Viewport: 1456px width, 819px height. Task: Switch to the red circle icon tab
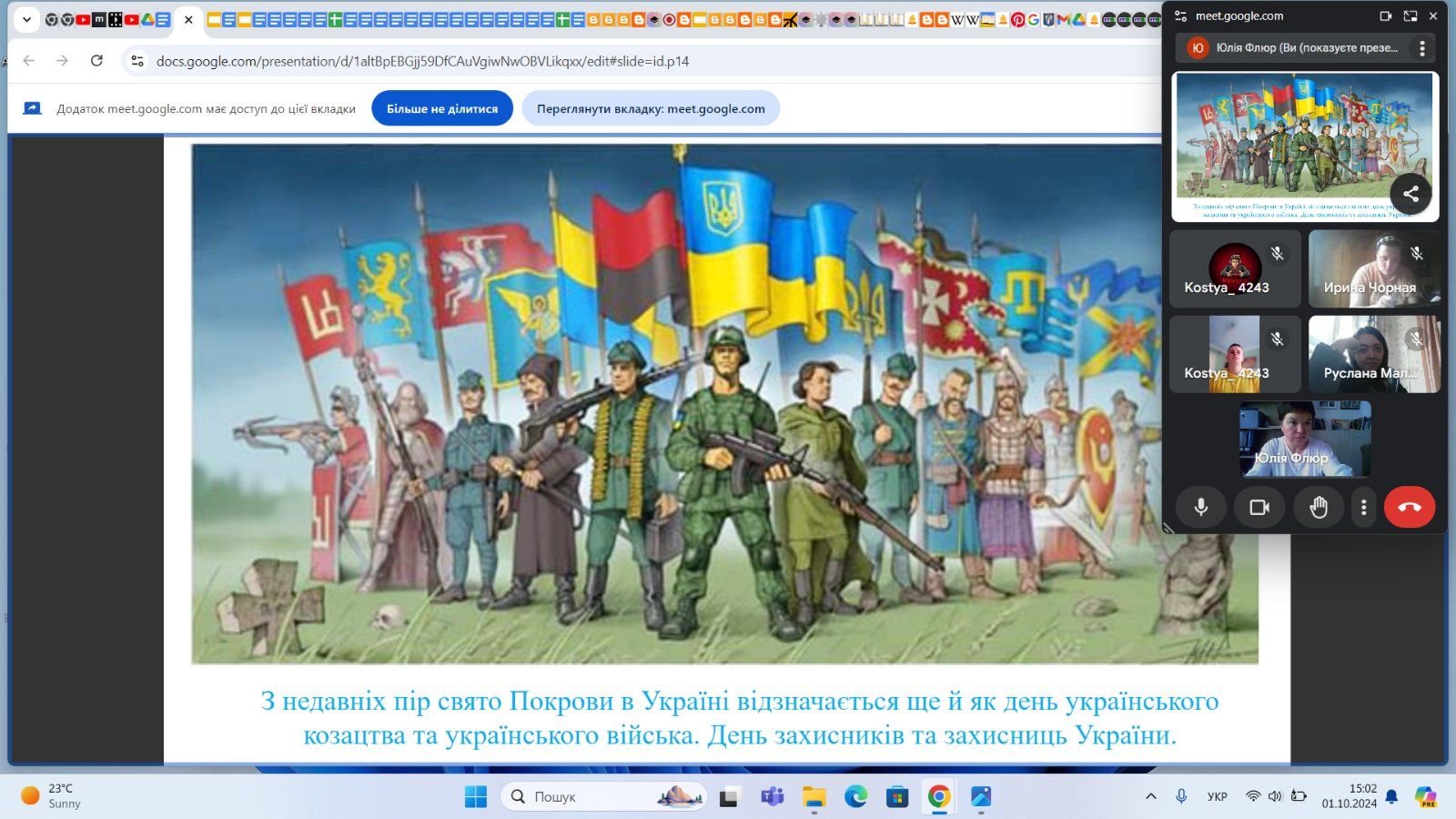coord(669,19)
